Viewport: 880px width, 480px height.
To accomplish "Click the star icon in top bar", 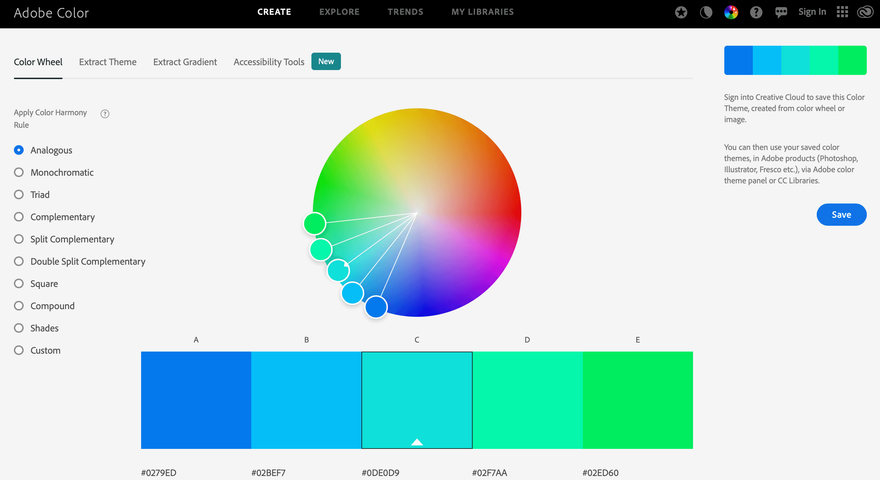I will (x=681, y=12).
